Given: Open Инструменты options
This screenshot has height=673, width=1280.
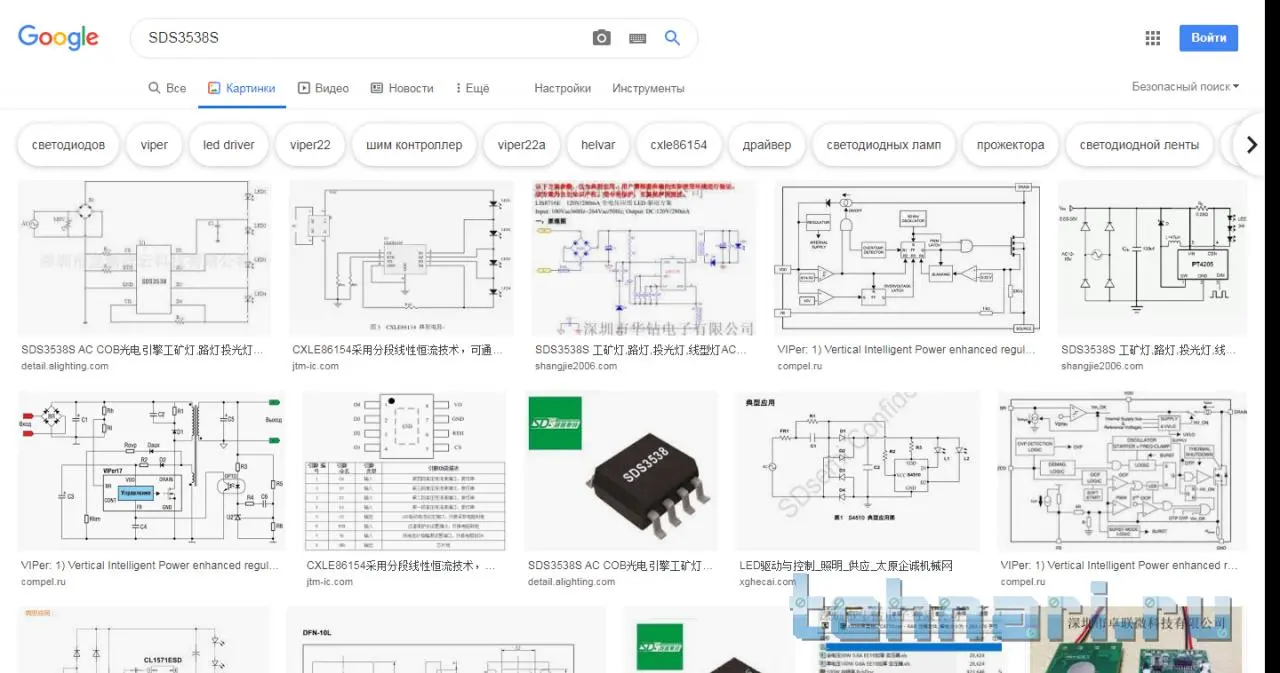Looking at the screenshot, I should tap(648, 88).
